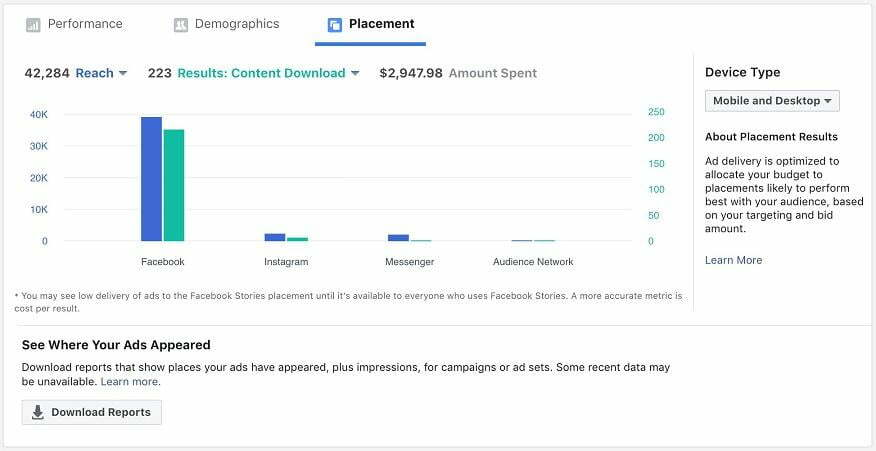Click the download arrow icon in Download Reports
This screenshot has width=876, height=451.
click(37, 412)
